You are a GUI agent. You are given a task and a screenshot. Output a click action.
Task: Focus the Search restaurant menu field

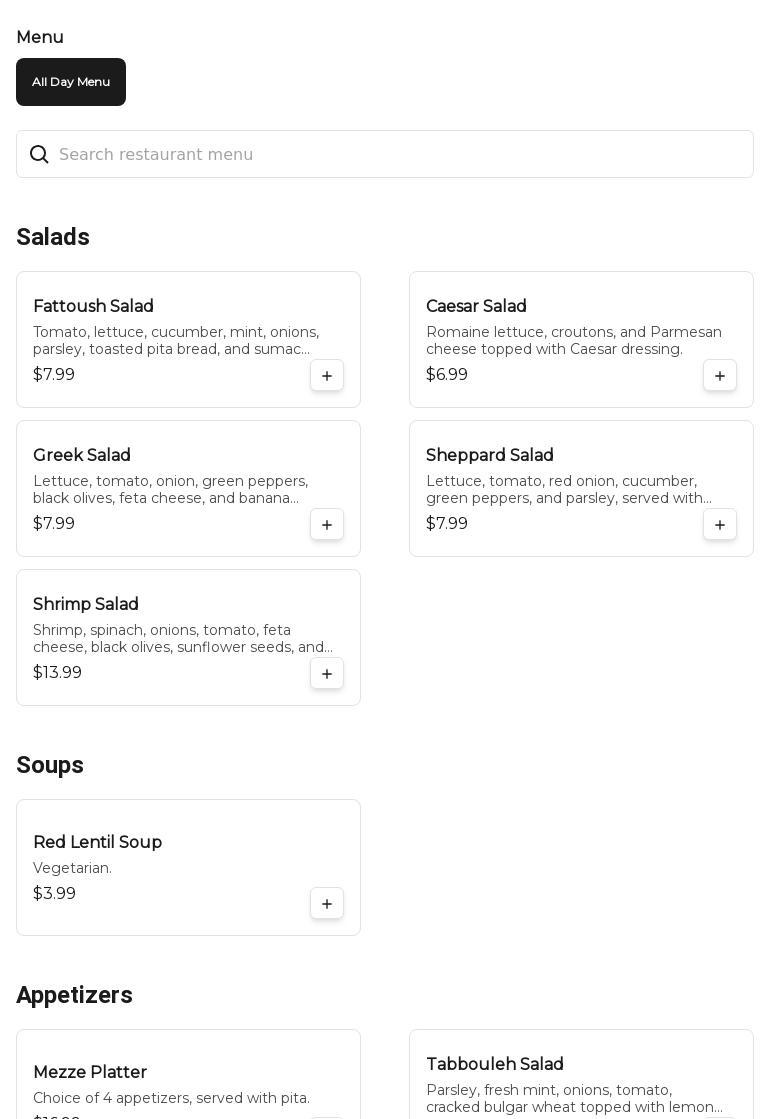click(400, 155)
